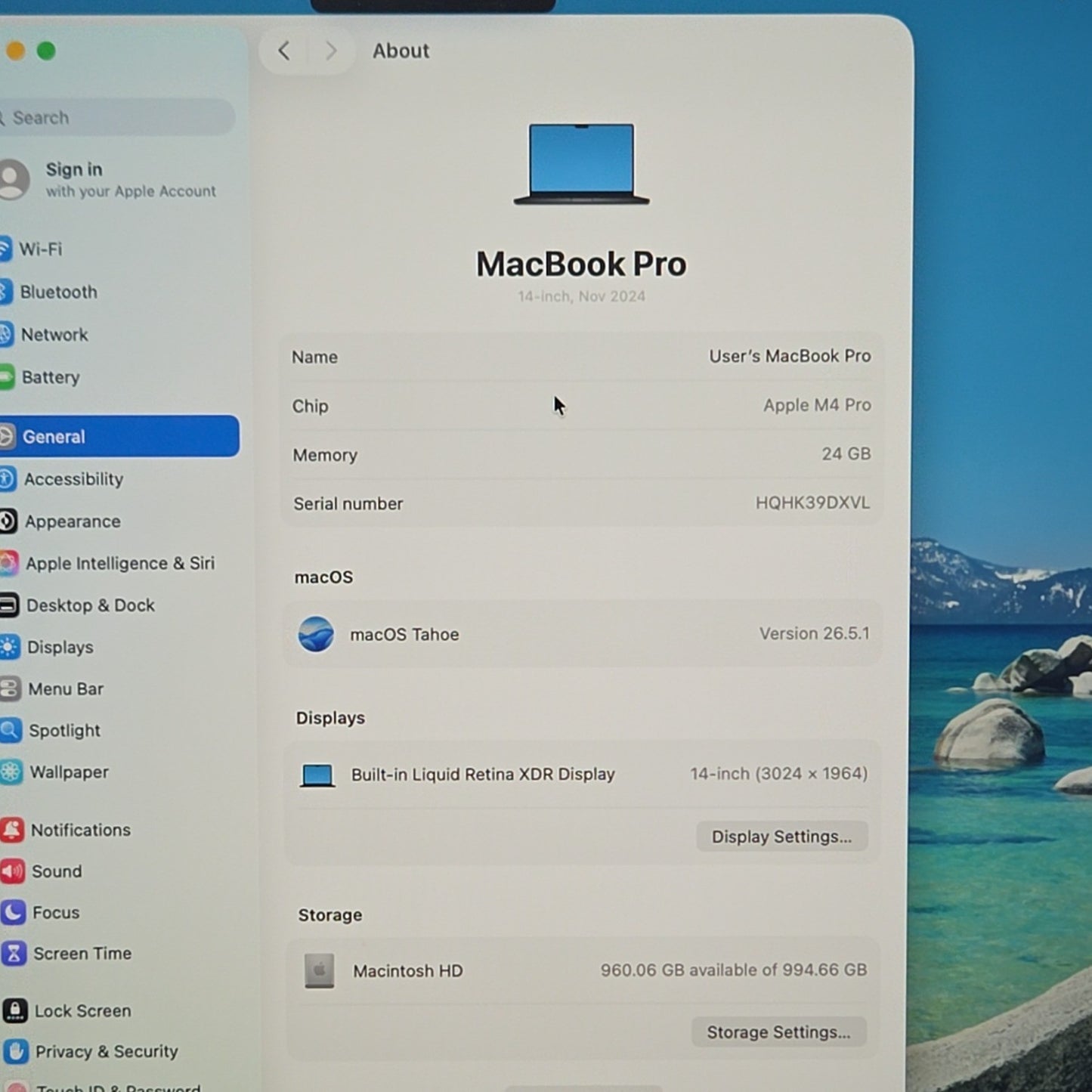Click the macOS Tahoe logo icon
Viewport: 1092px width, 1092px height.
(x=316, y=634)
